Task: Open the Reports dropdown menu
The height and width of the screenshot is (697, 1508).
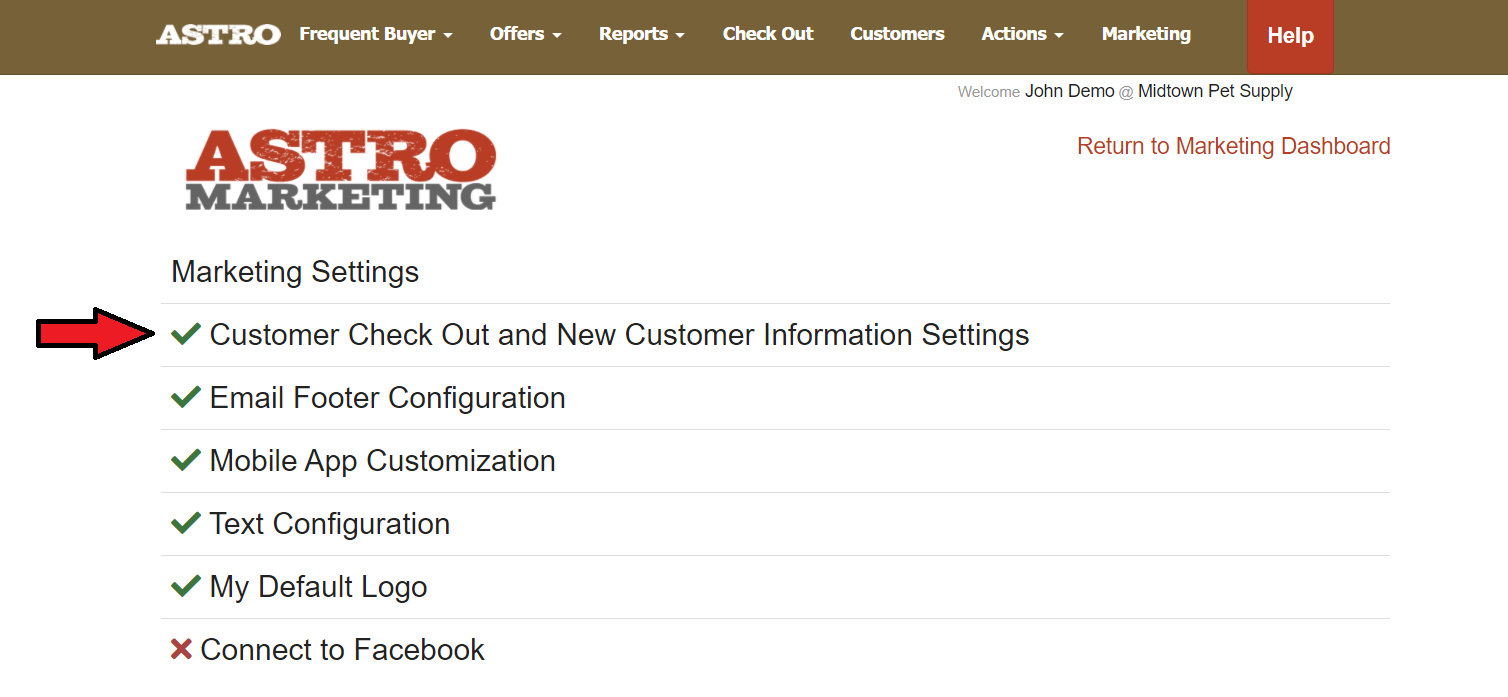Action: (642, 34)
